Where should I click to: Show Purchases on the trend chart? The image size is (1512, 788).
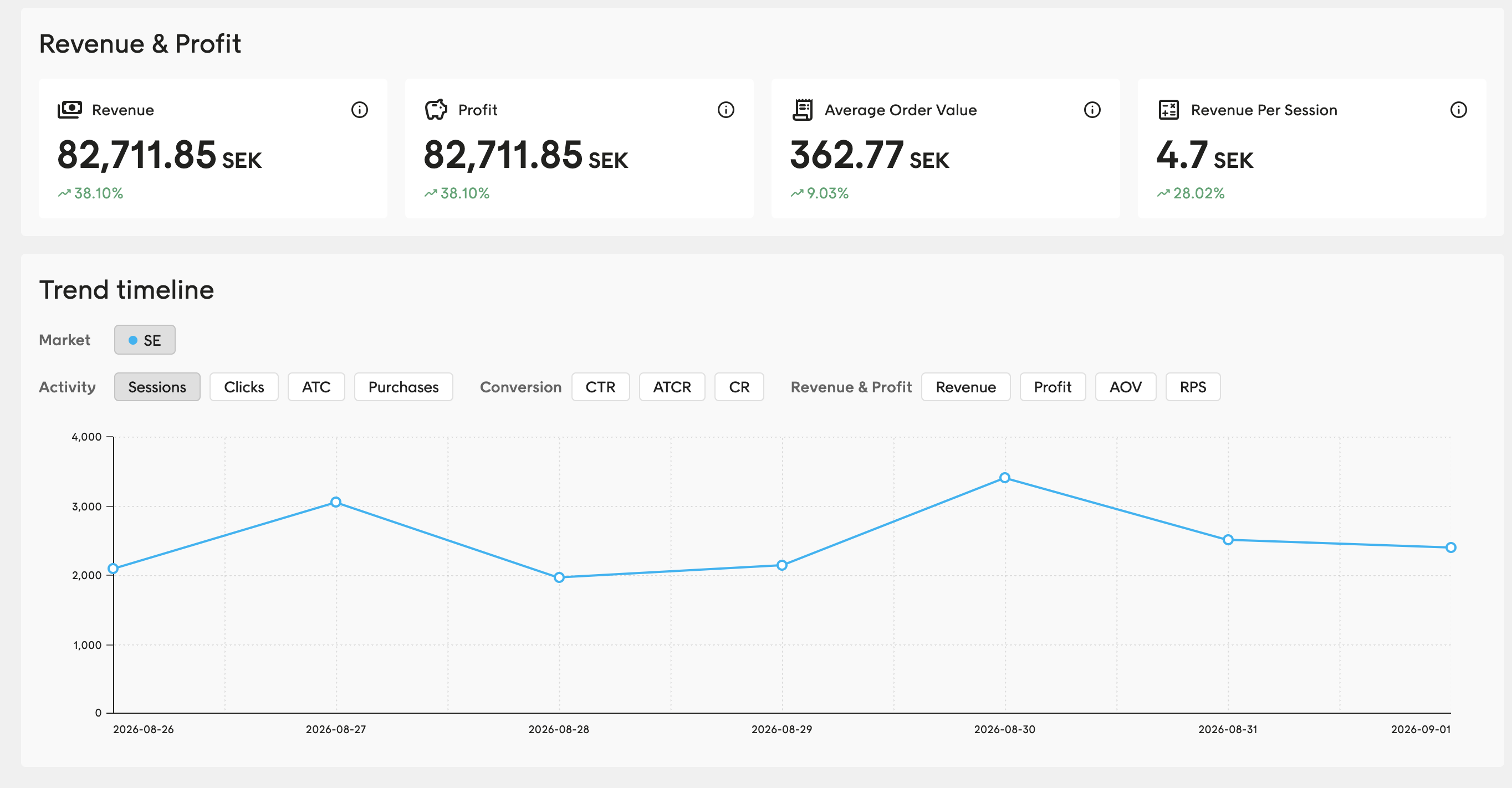click(x=403, y=387)
